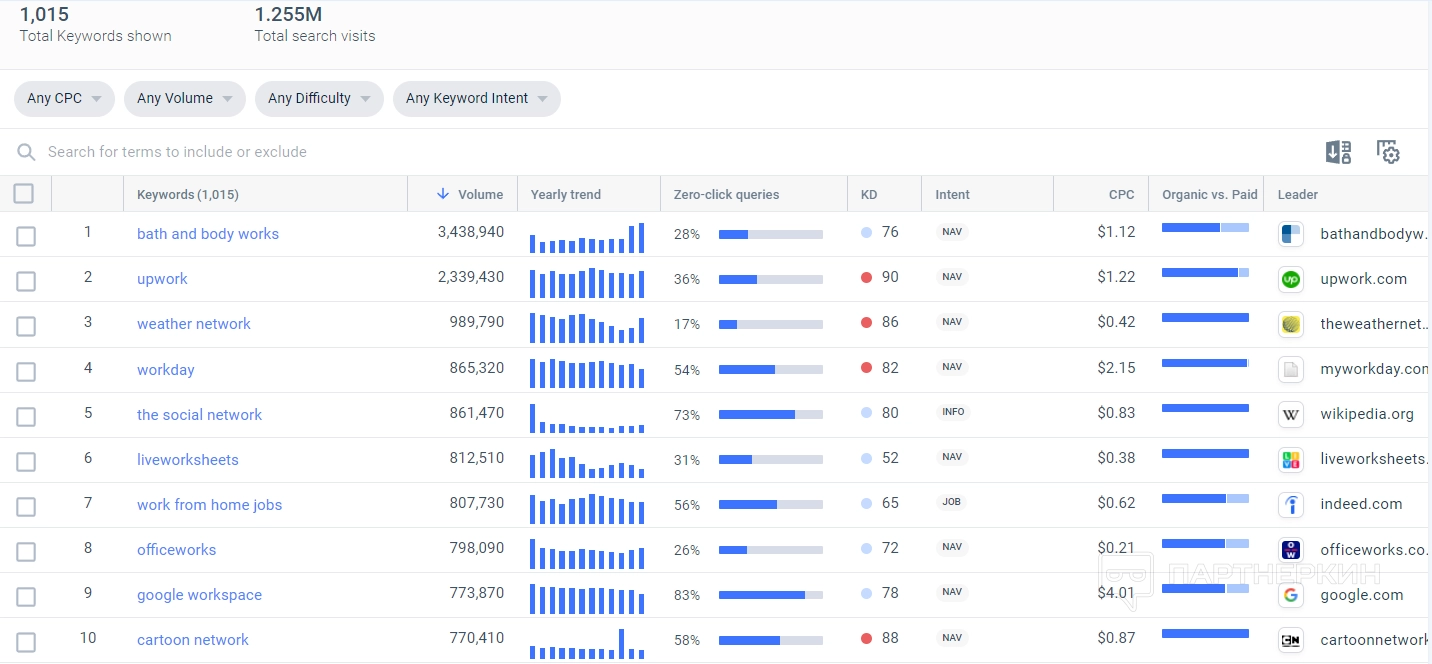Select the workday row checkbox

(26, 371)
